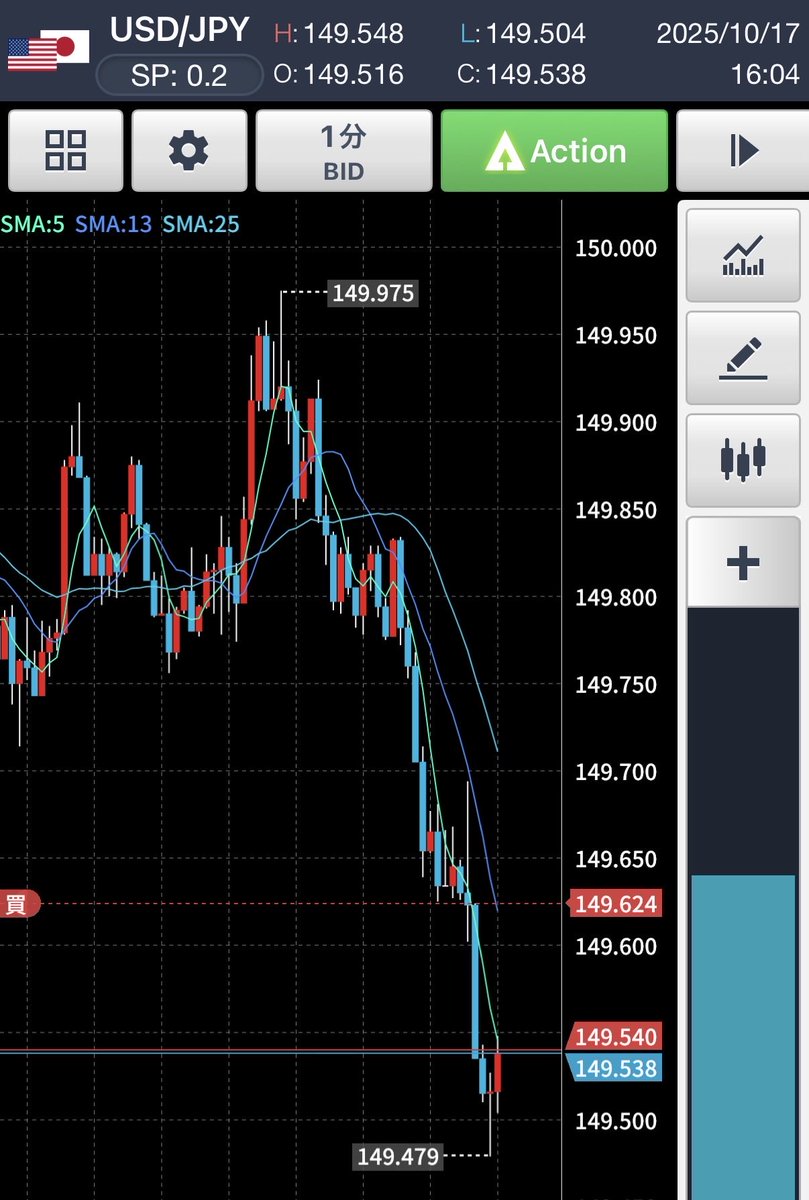
Task: Open chart settings gear icon
Action: (189, 151)
